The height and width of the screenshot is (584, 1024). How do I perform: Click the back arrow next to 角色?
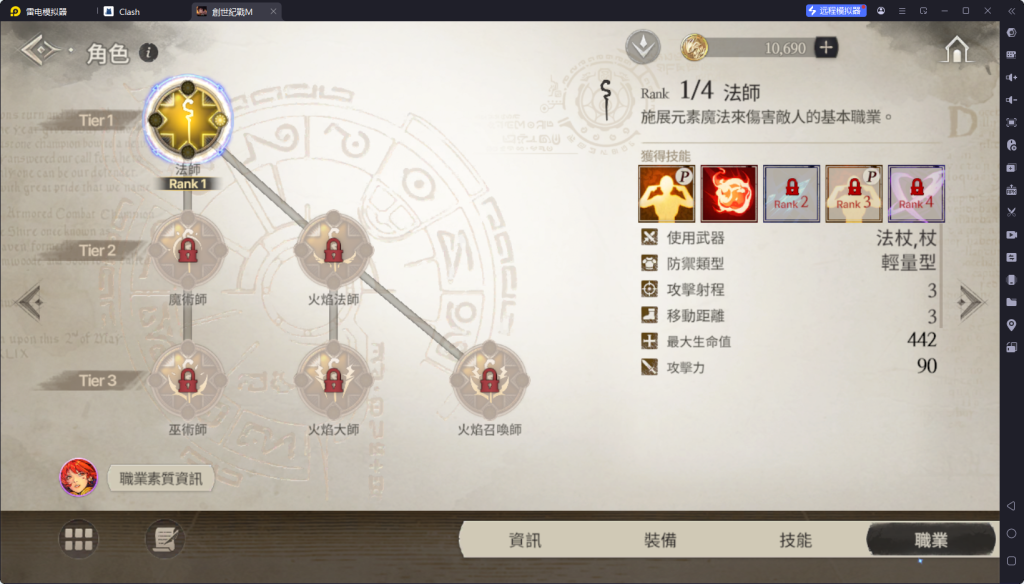click(x=40, y=50)
